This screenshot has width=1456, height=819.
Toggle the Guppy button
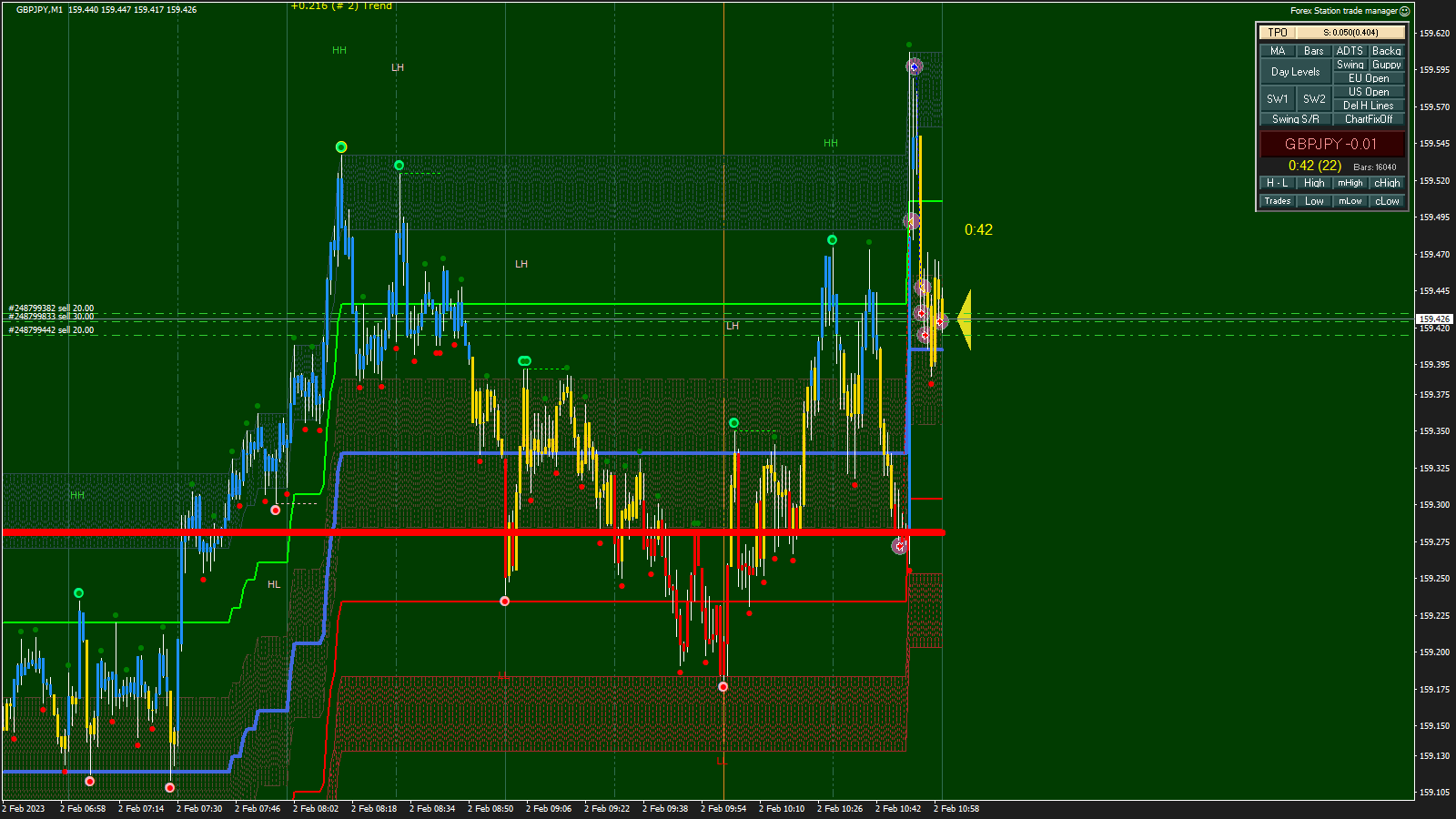click(1387, 65)
